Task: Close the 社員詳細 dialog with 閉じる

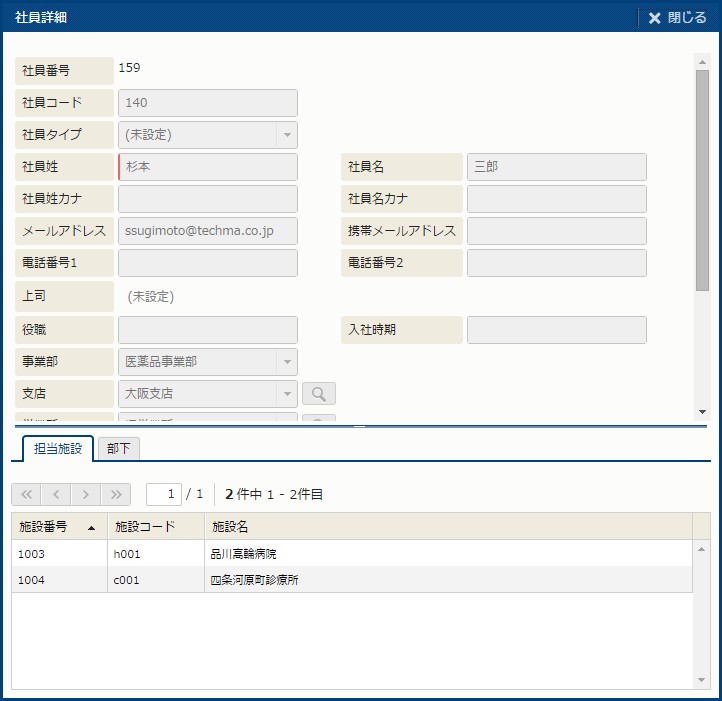Action: coord(677,18)
